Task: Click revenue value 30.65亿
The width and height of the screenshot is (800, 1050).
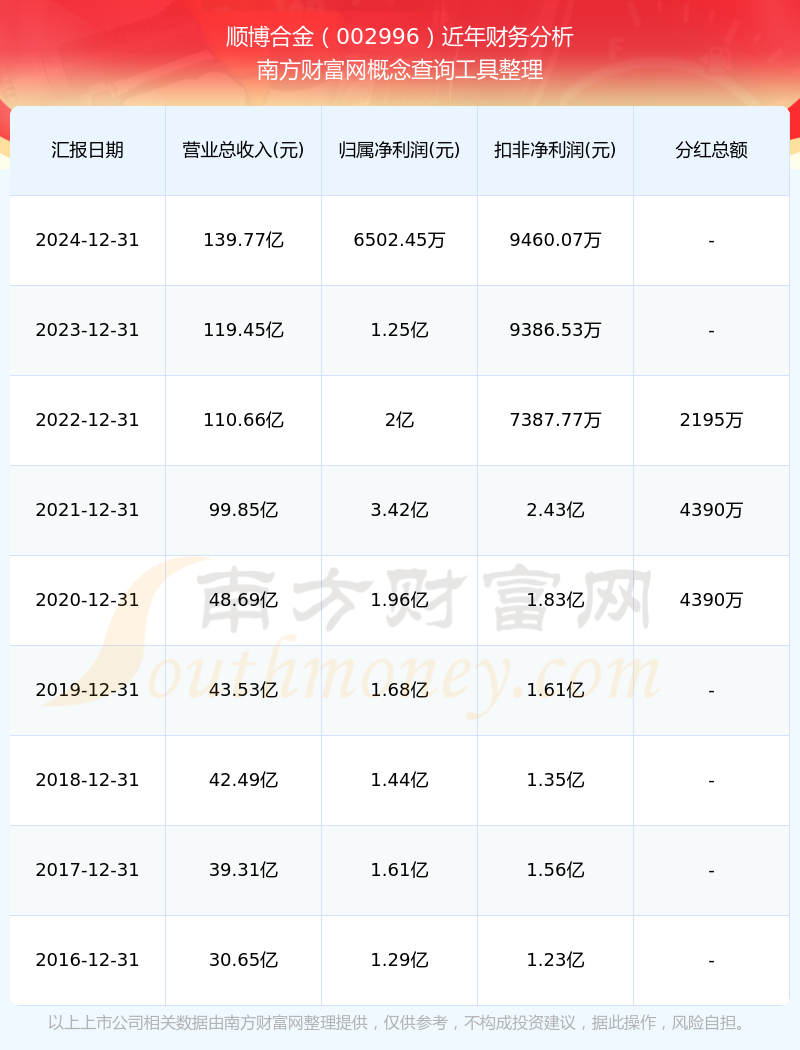Action: click(244, 960)
